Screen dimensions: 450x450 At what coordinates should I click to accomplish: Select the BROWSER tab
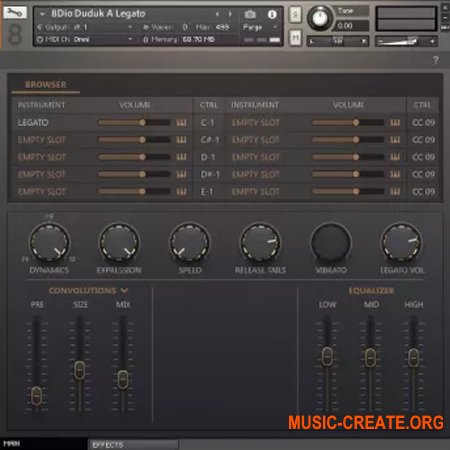click(x=46, y=85)
